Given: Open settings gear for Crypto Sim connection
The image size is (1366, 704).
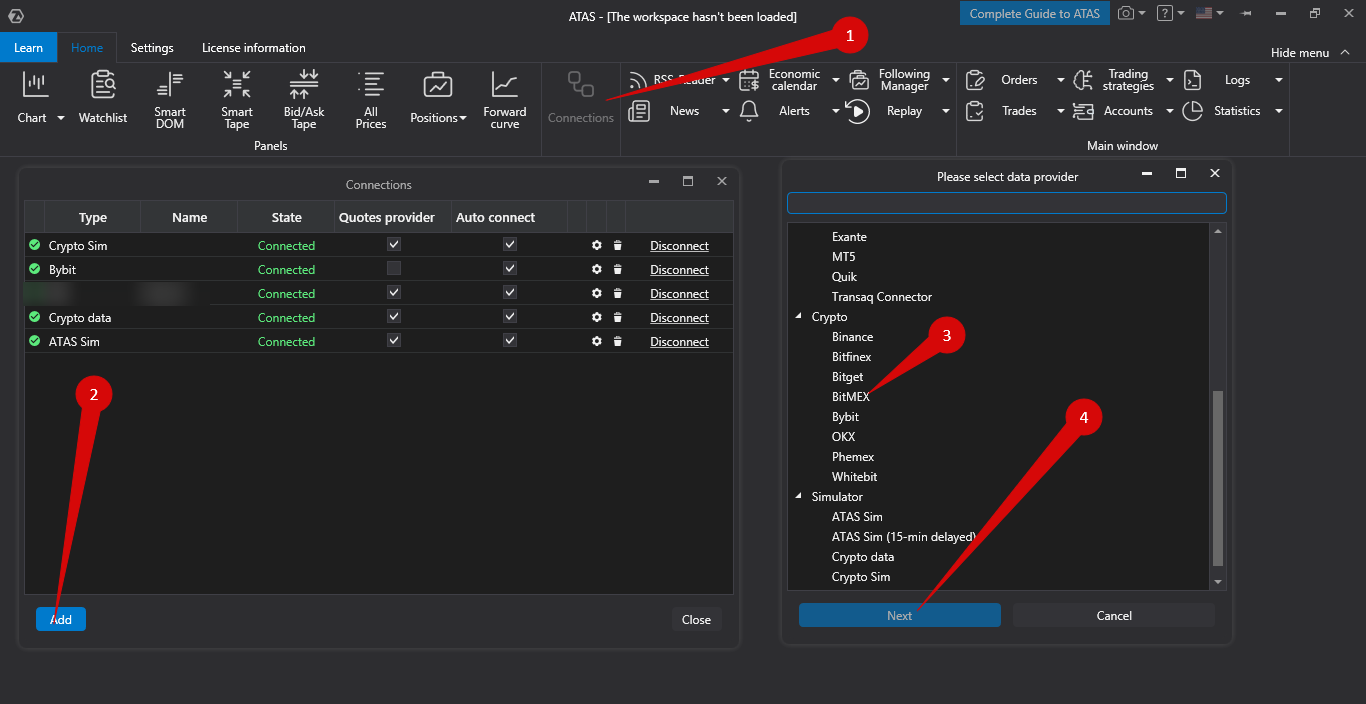Looking at the screenshot, I should point(597,245).
